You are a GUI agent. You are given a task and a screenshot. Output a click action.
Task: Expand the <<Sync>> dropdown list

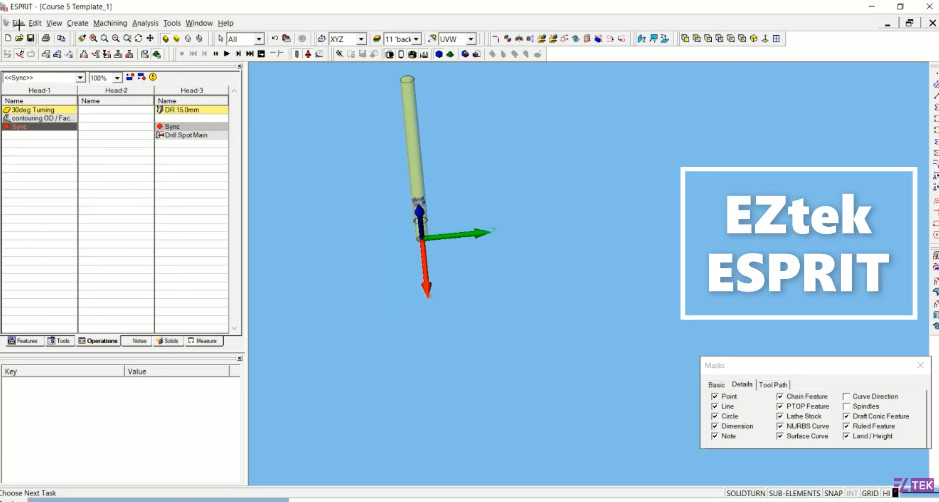80,78
